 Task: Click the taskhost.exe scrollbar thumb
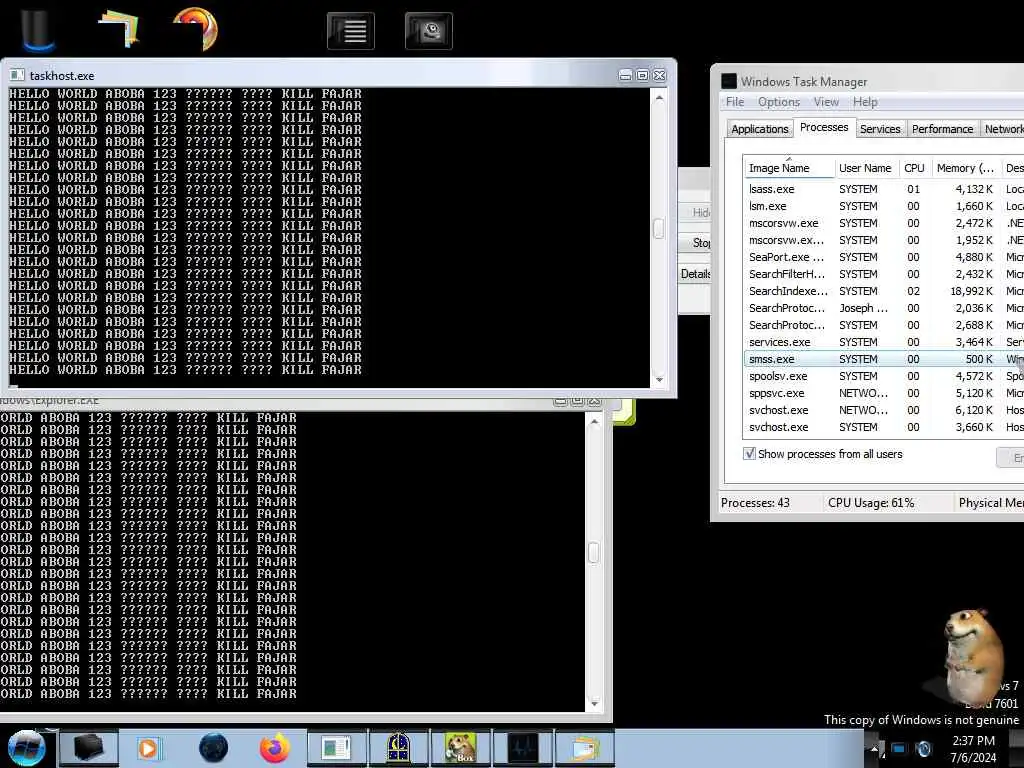(x=659, y=228)
